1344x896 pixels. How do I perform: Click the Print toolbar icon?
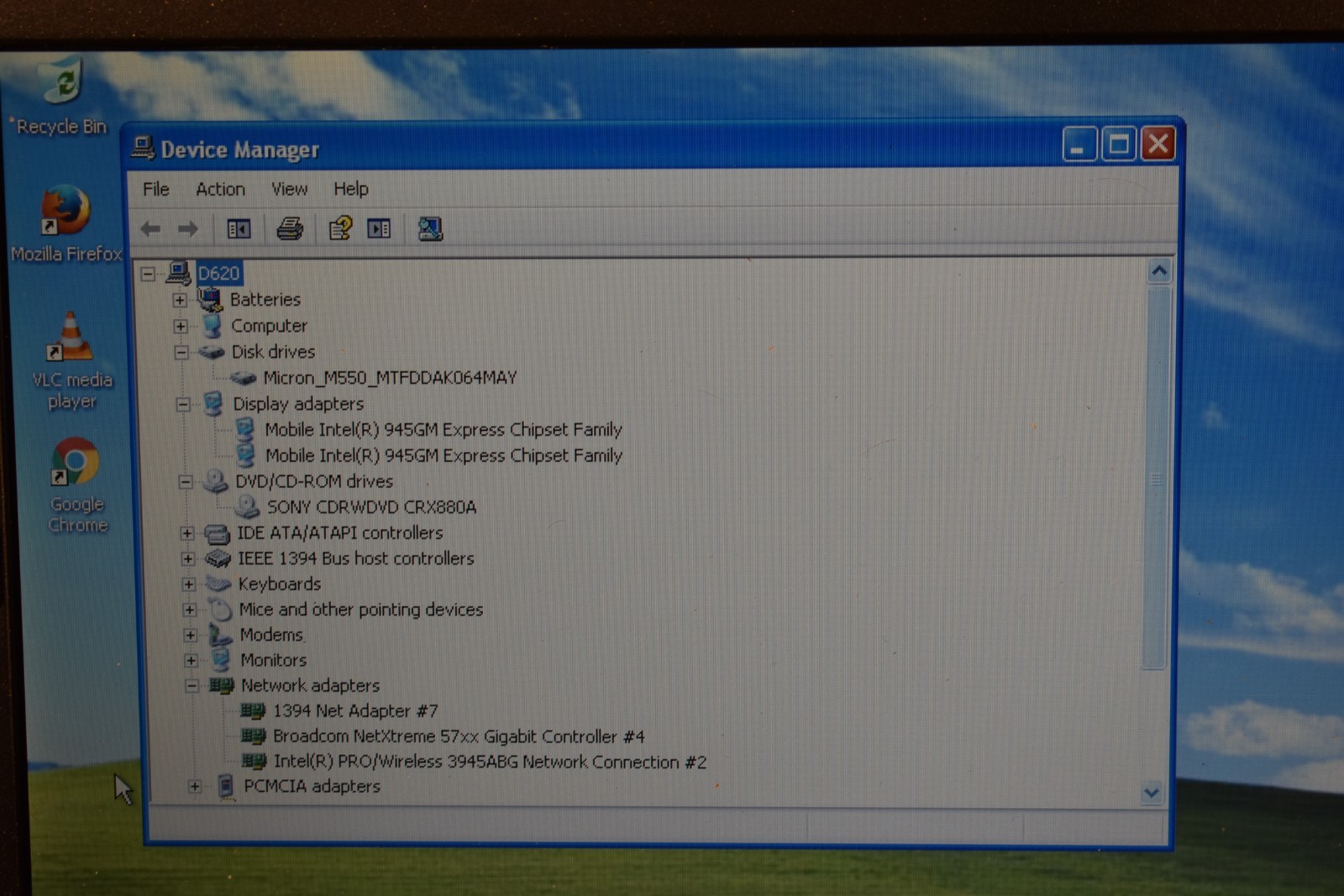pos(290,228)
